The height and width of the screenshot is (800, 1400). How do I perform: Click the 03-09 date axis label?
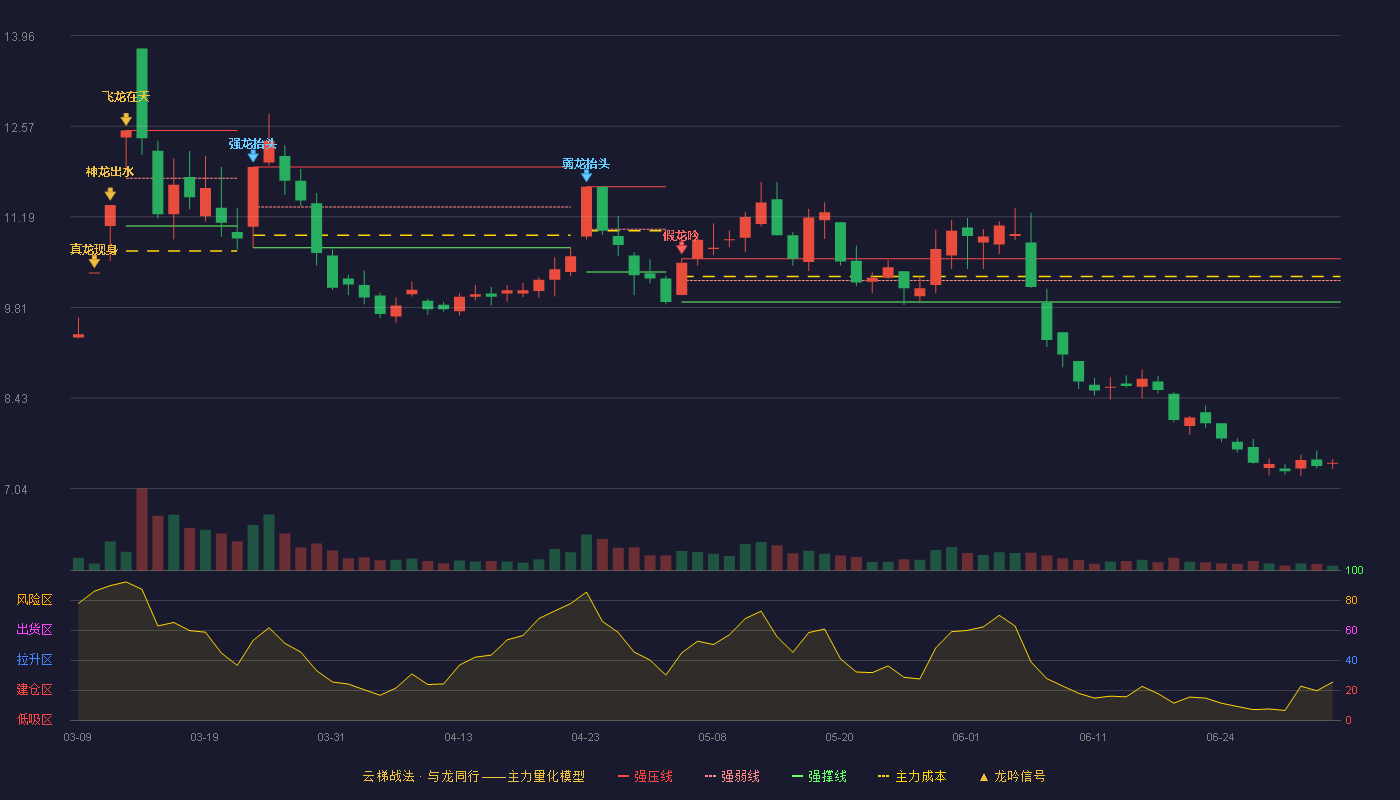(77, 737)
